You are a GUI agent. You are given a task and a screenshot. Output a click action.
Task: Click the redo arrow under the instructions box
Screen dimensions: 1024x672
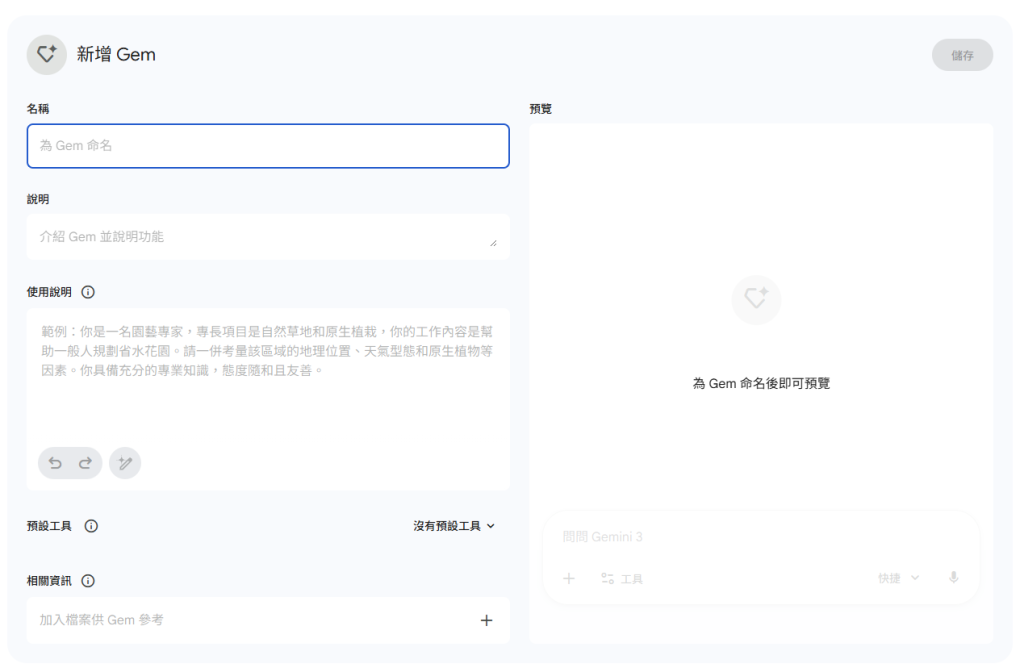[85, 463]
